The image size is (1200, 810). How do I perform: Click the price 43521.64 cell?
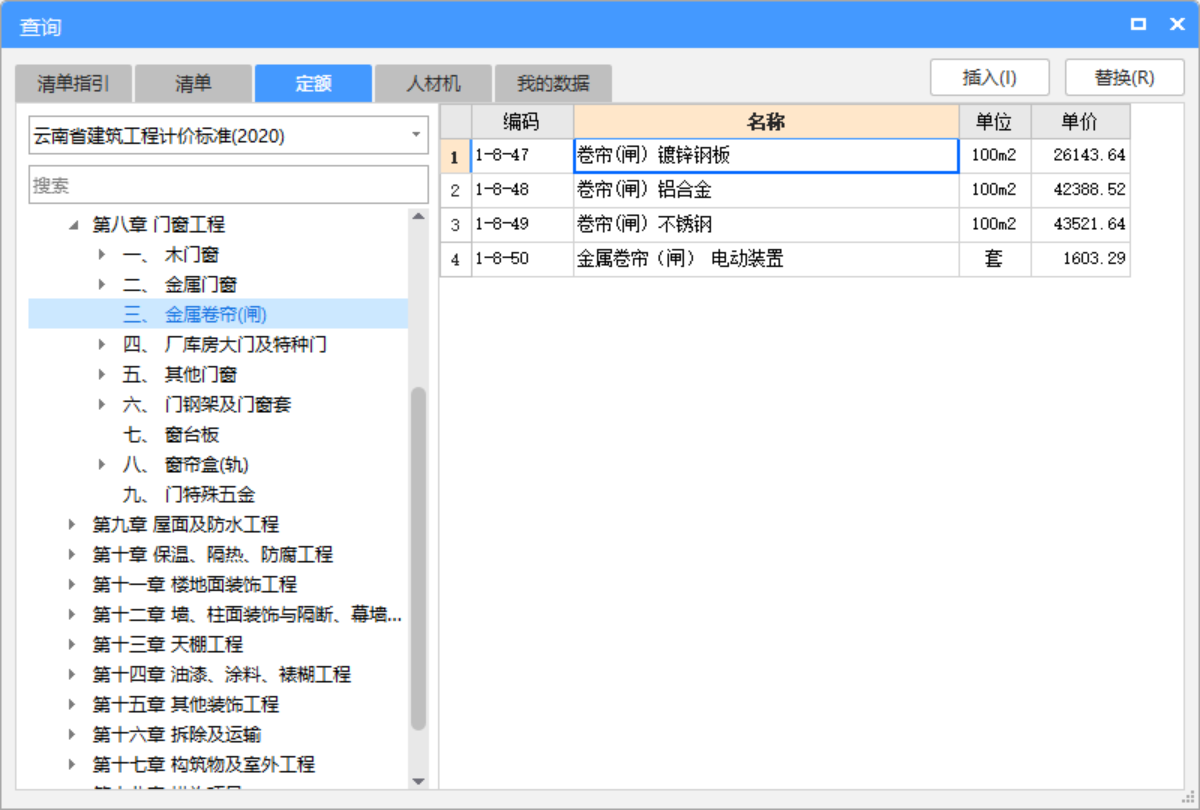click(1081, 224)
